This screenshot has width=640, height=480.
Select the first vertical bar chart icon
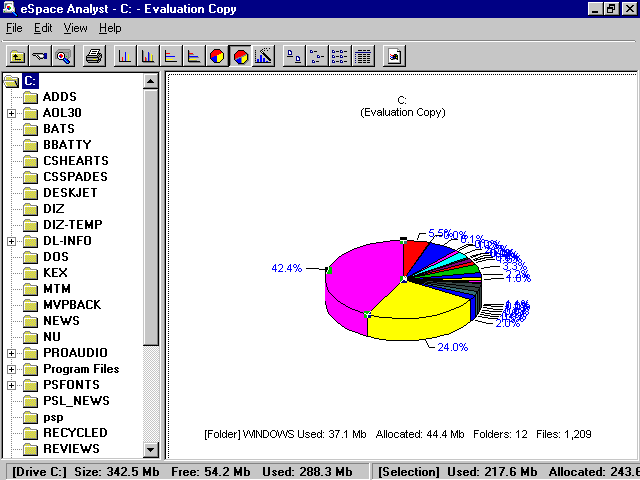125,56
